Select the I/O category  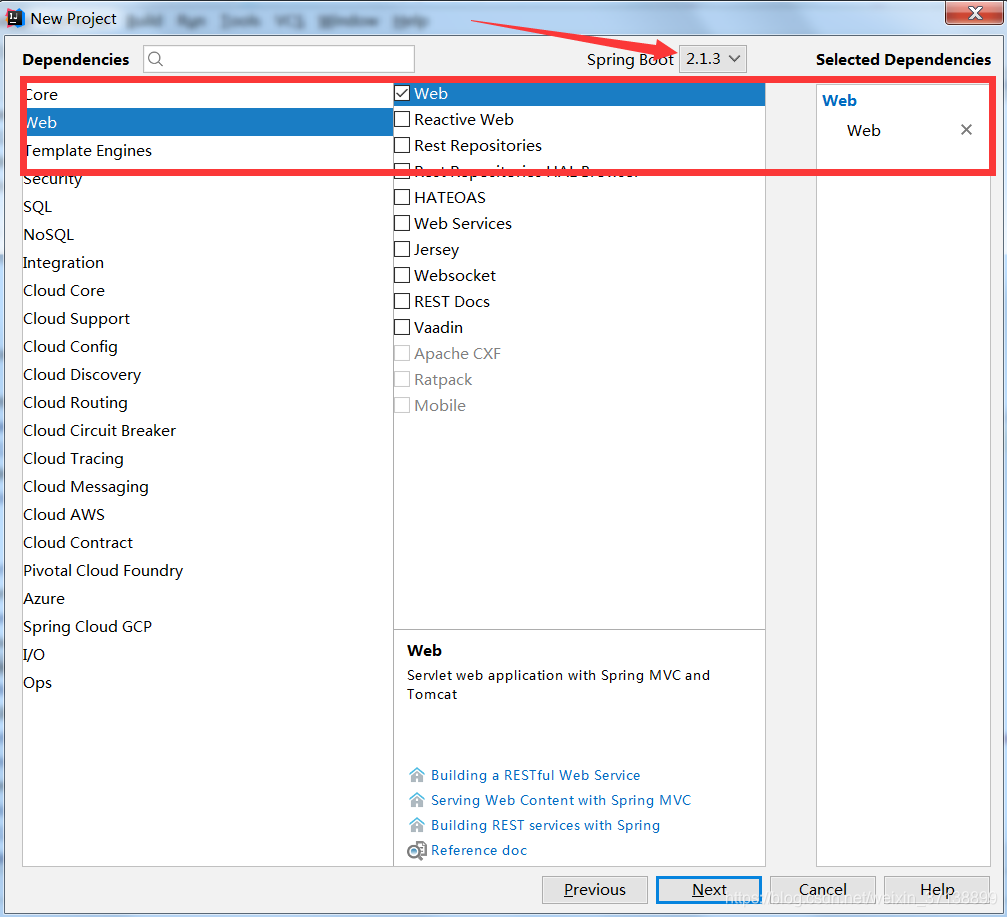tap(207, 654)
